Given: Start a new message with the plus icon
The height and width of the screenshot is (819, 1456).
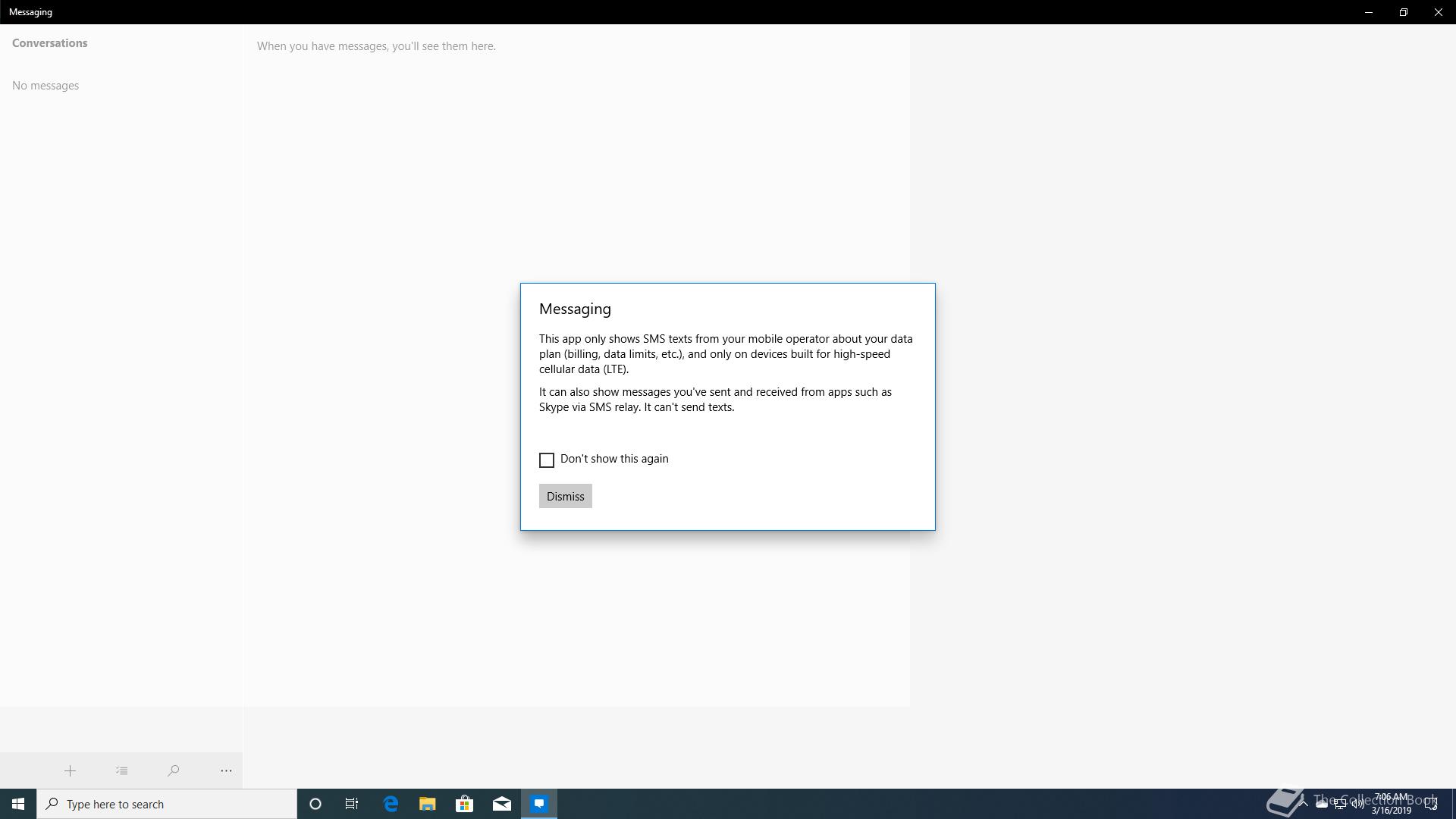Looking at the screenshot, I should point(70,770).
